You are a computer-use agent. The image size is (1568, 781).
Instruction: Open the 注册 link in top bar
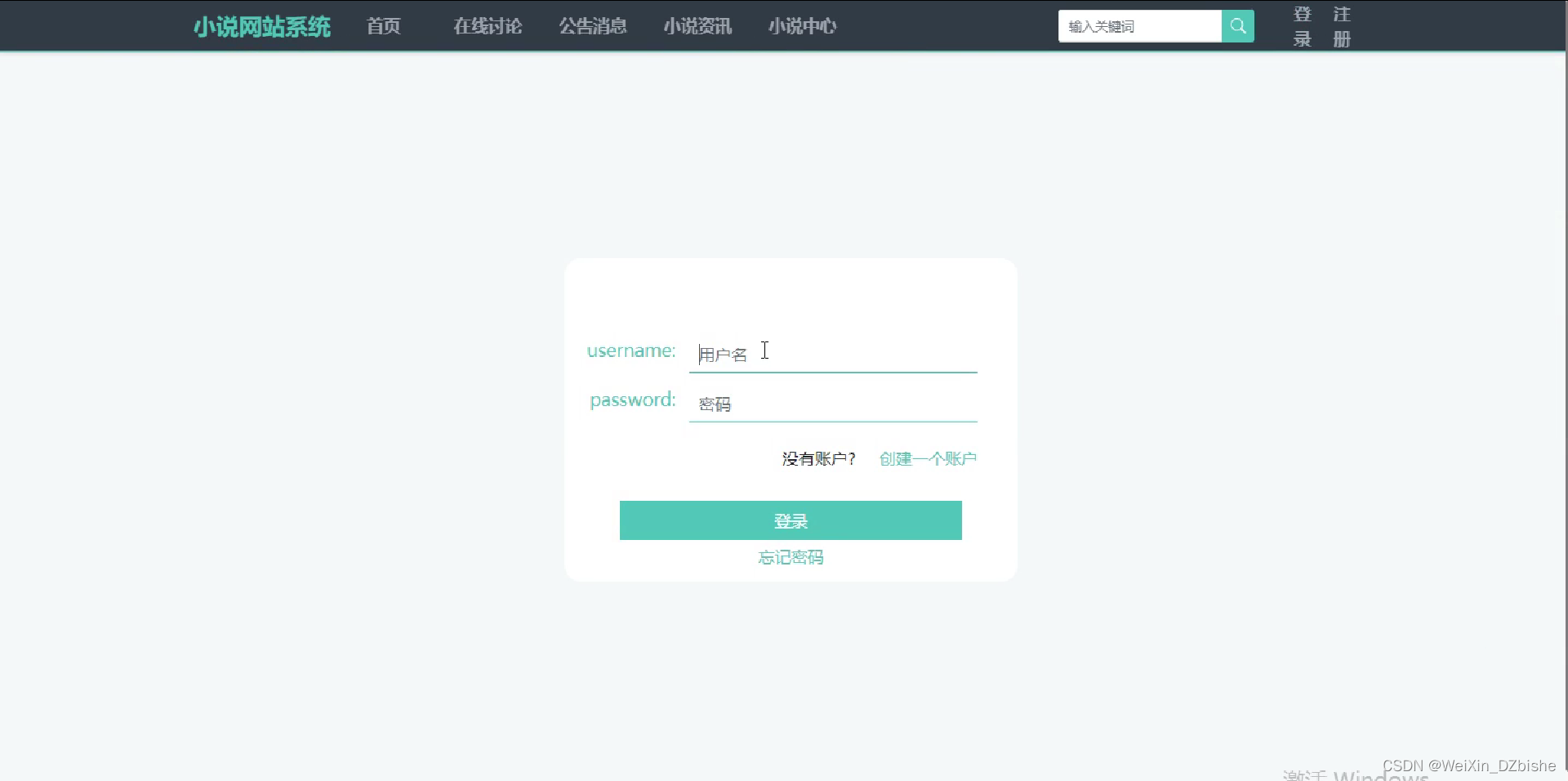coord(1342,25)
